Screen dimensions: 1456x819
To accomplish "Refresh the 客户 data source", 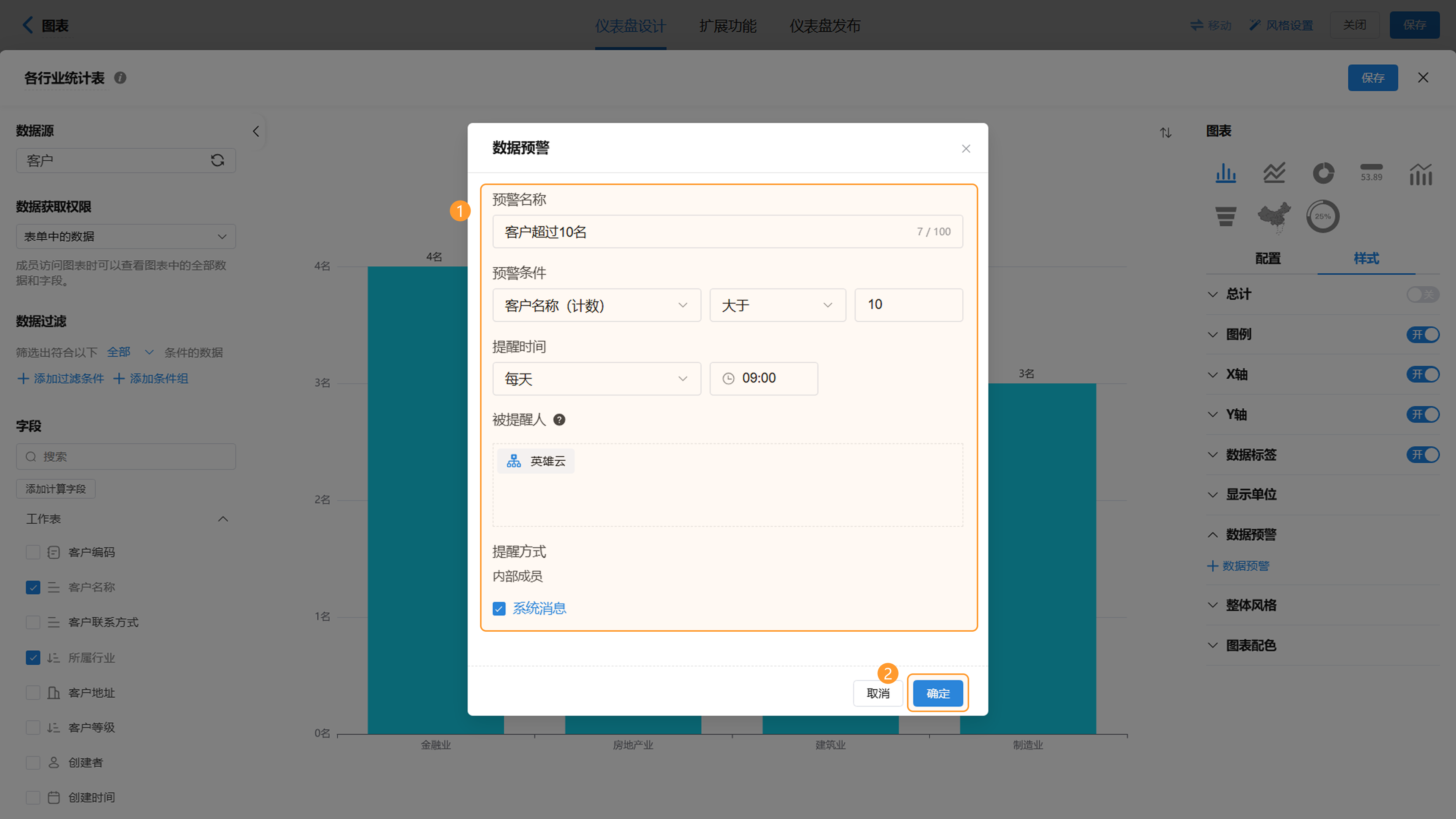I will click(x=218, y=160).
